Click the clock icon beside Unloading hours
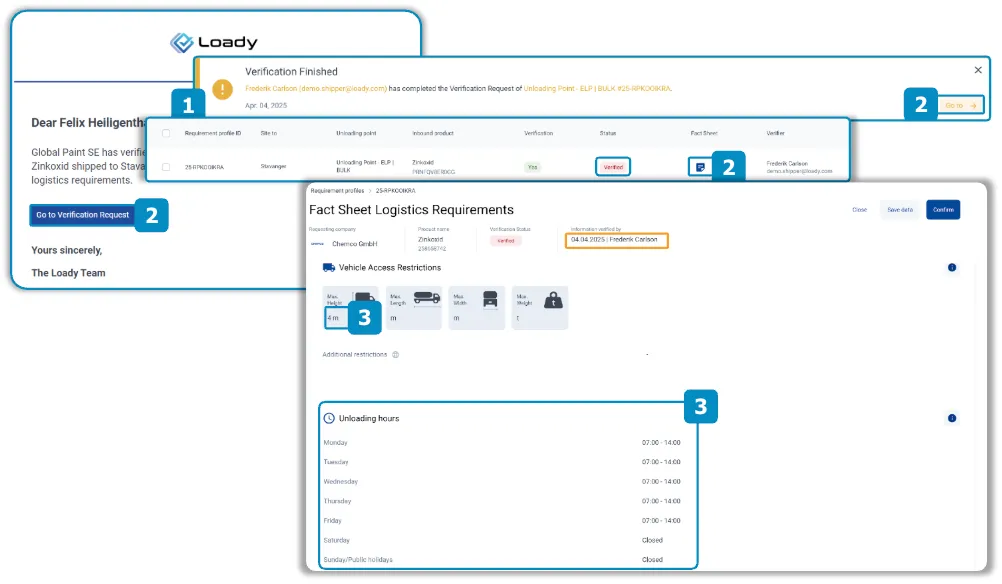 [329, 419]
